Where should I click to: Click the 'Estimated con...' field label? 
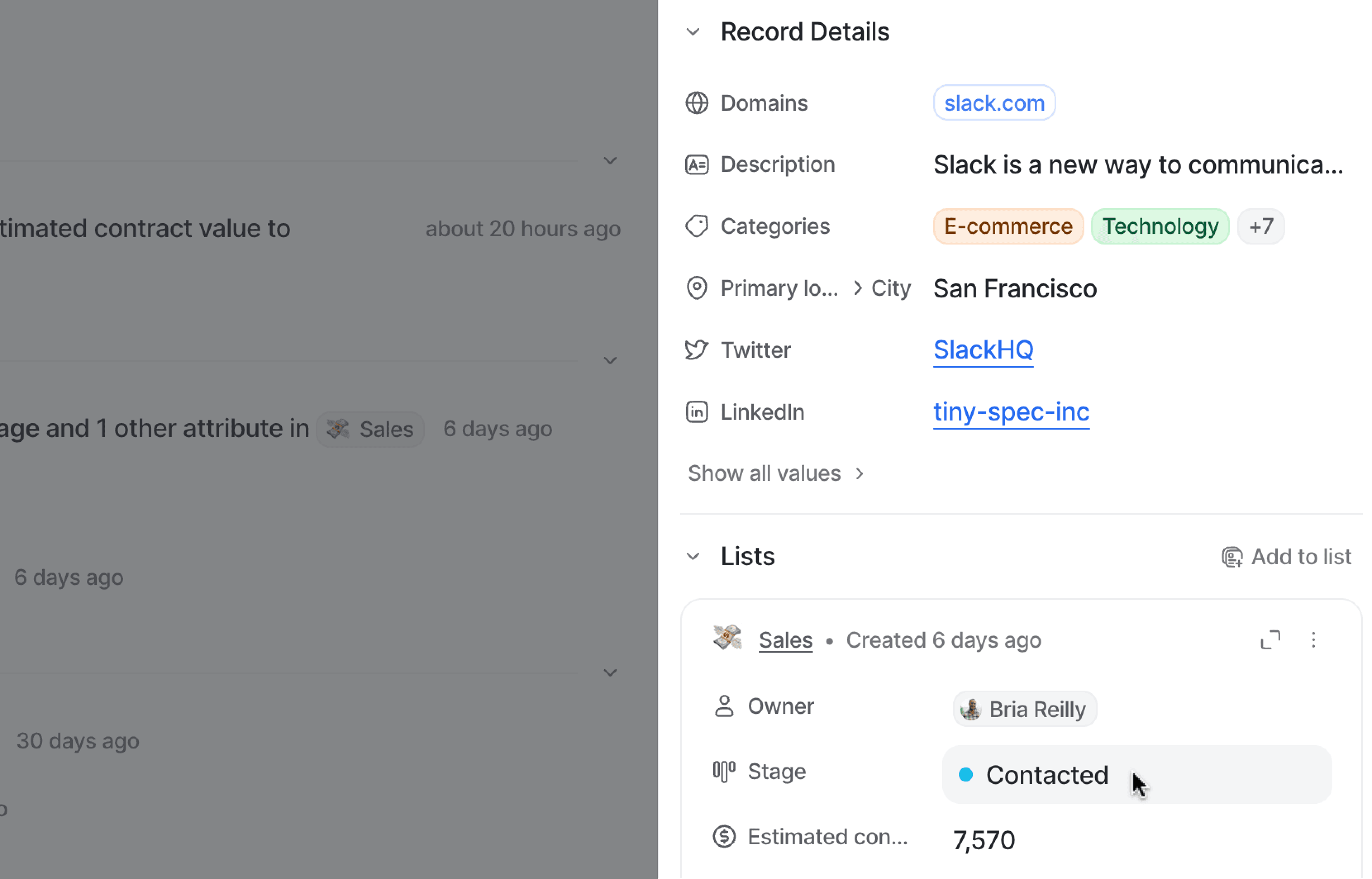coord(827,837)
